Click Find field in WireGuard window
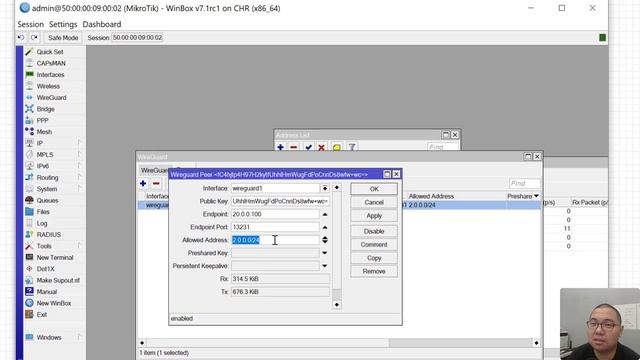This screenshot has height=360, width=640. (524, 184)
